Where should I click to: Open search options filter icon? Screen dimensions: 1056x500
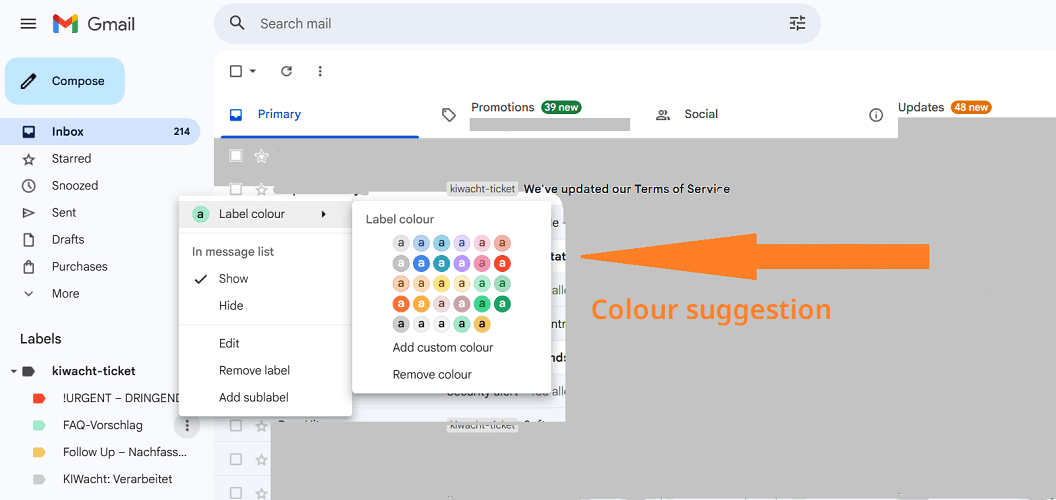[797, 24]
